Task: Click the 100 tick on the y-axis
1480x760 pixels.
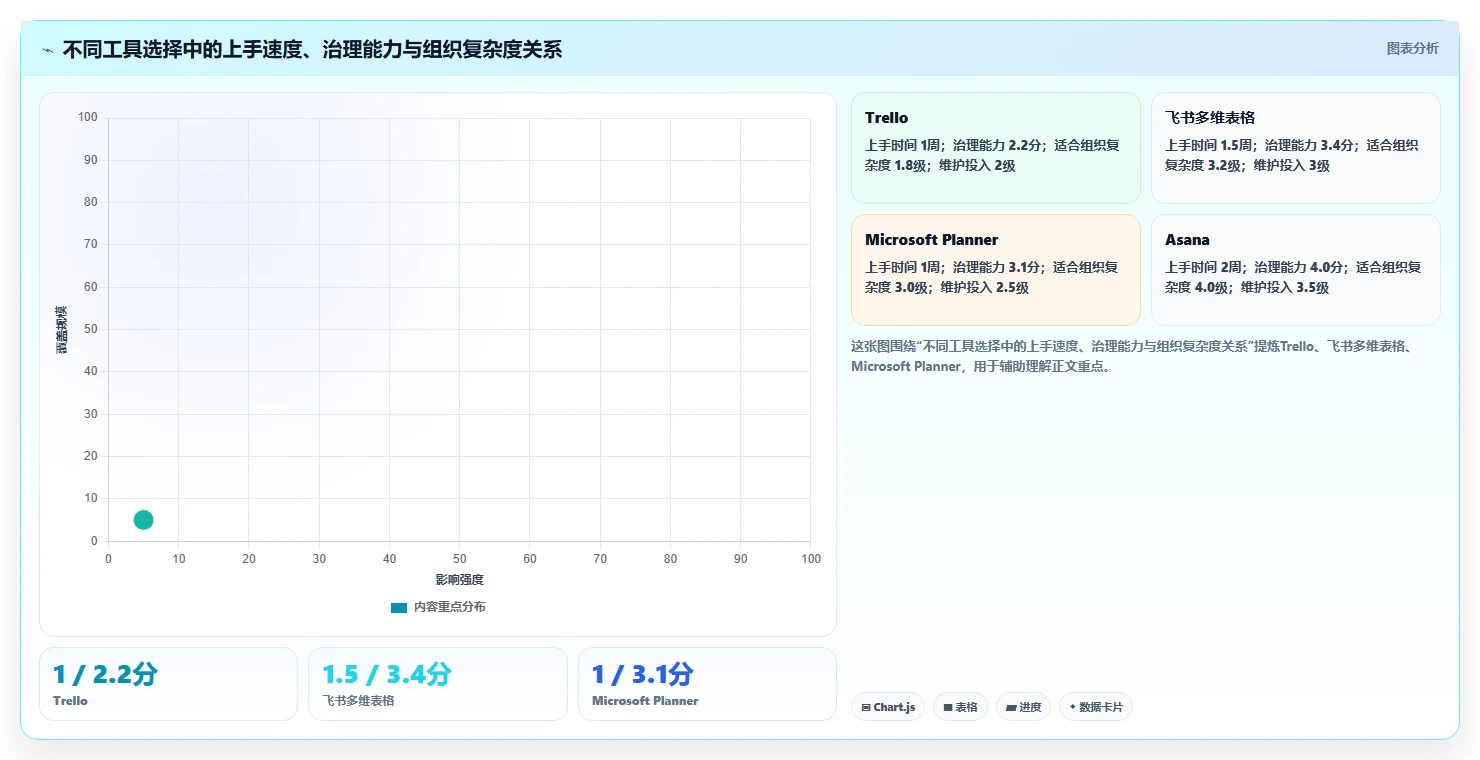Action: (88, 117)
